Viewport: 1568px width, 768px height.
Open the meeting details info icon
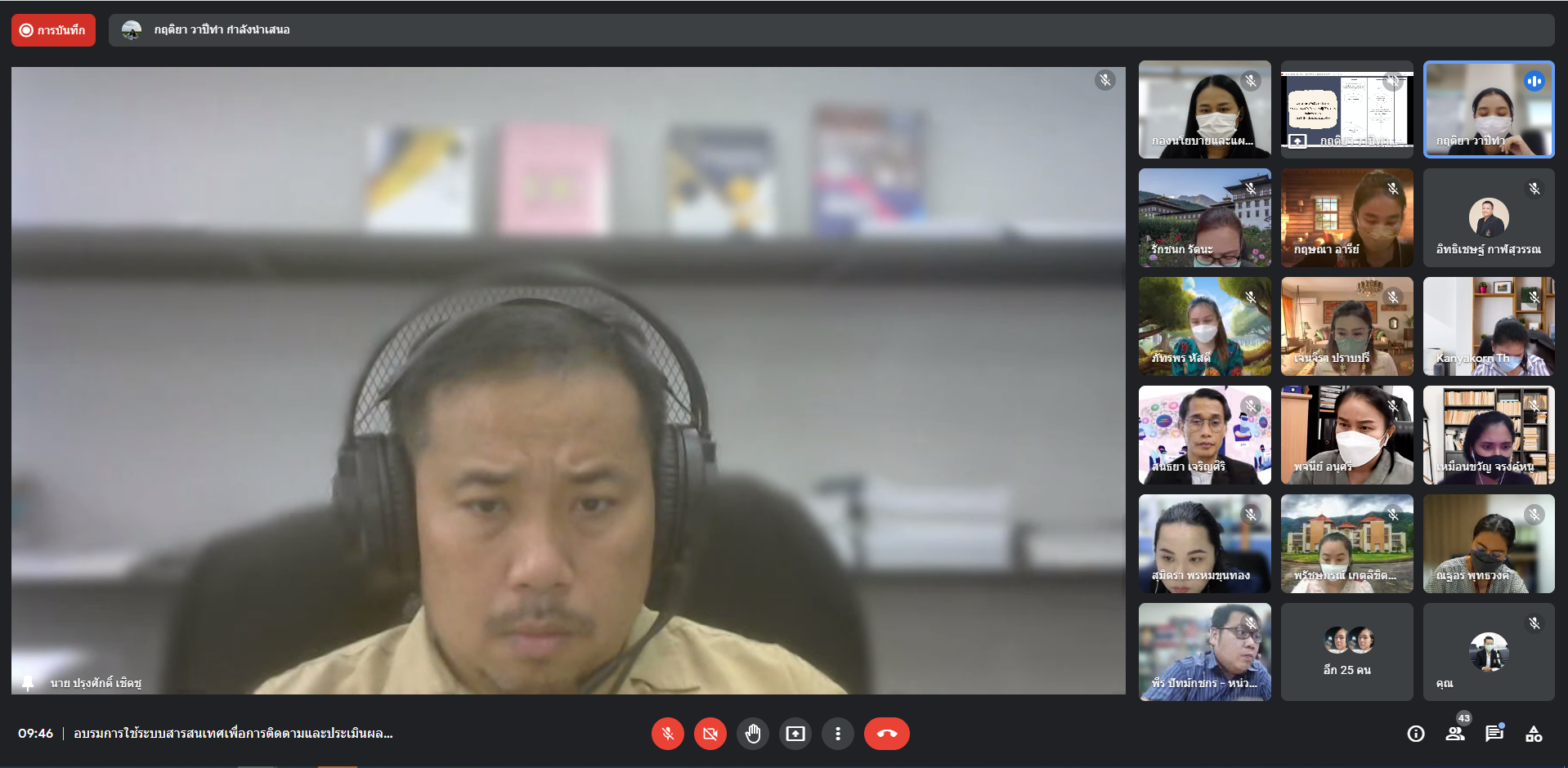1415,734
